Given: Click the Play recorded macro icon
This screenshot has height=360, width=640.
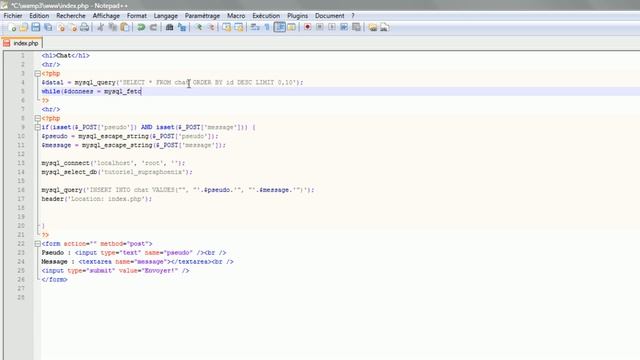Looking at the screenshot, I should pyautogui.click(x=332, y=27).
